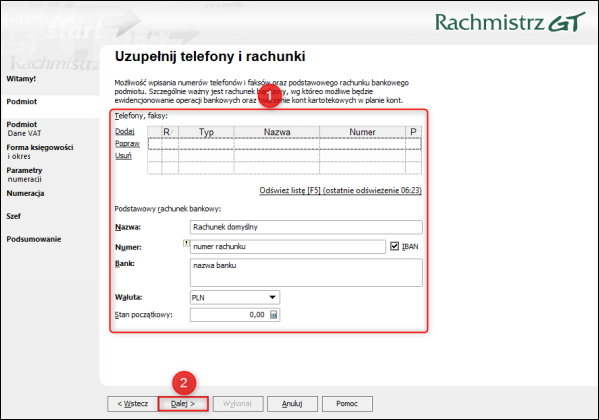The image size is (599, 420).
Task: Click the warning icon beside Numer field
Action: click(186, 243)
